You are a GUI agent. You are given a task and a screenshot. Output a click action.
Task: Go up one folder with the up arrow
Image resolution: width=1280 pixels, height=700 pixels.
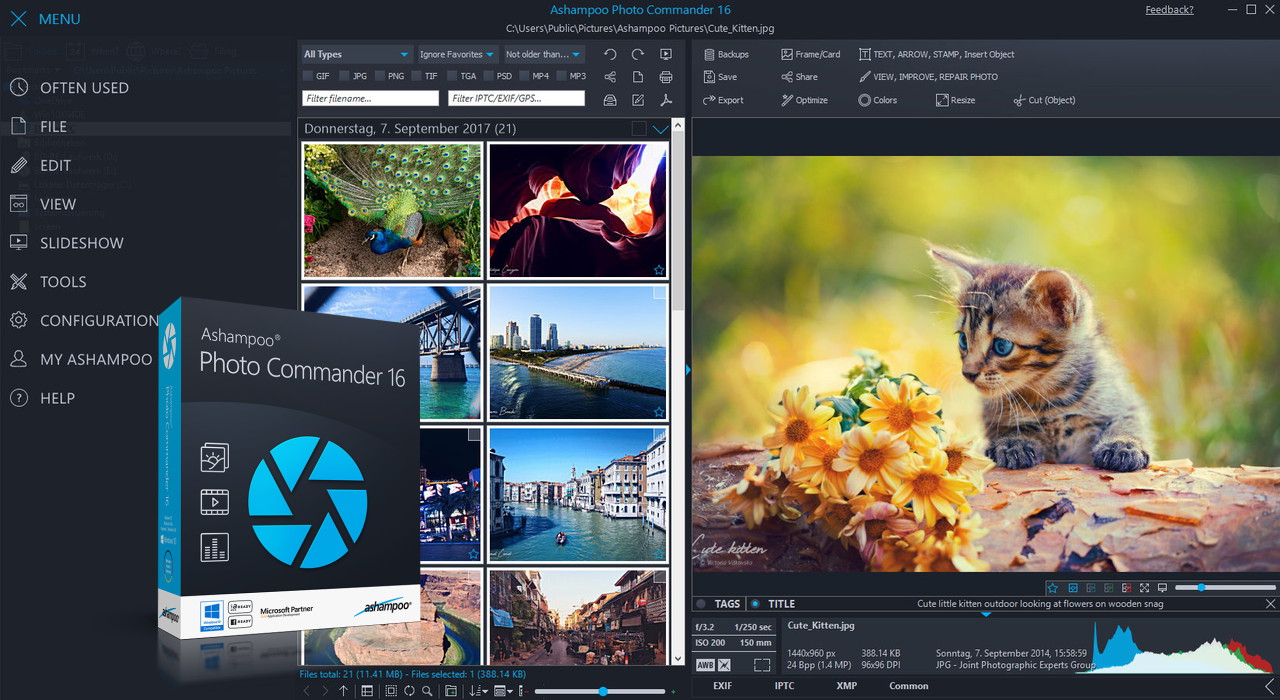click(343, 691)
